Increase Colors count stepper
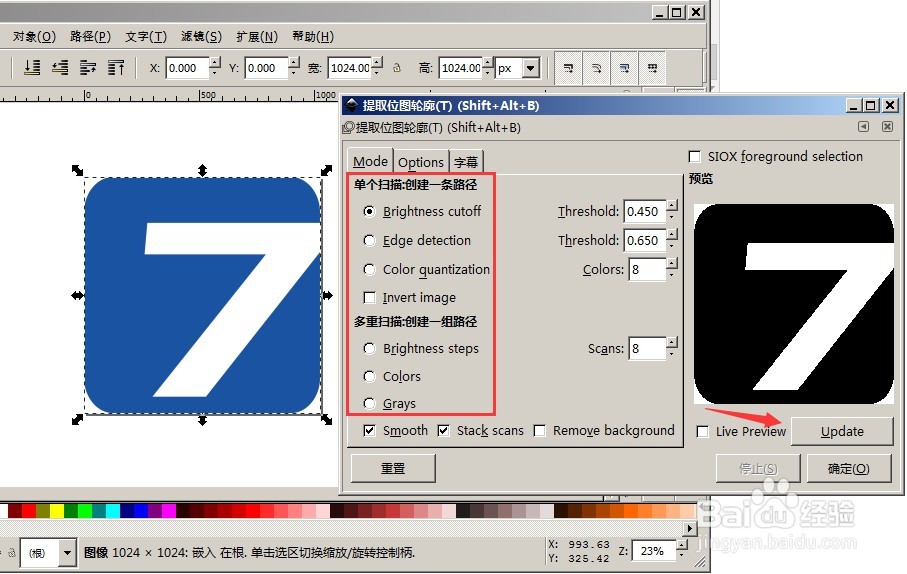Screen dimensions: 907x574 672,263
